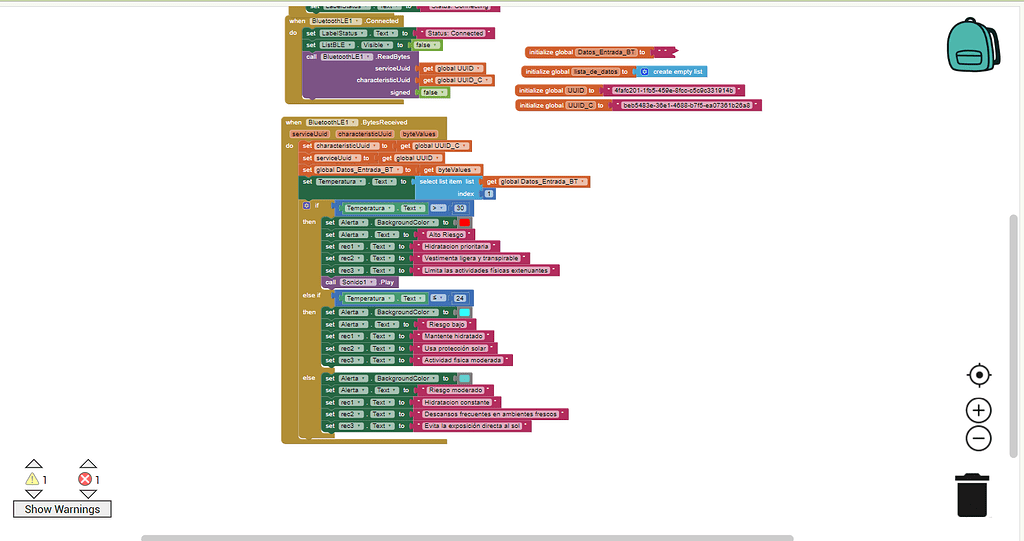Viewport: 1024px width, 541px height.
Task: Click the Show Warnings button
Action: click(62, 509)
